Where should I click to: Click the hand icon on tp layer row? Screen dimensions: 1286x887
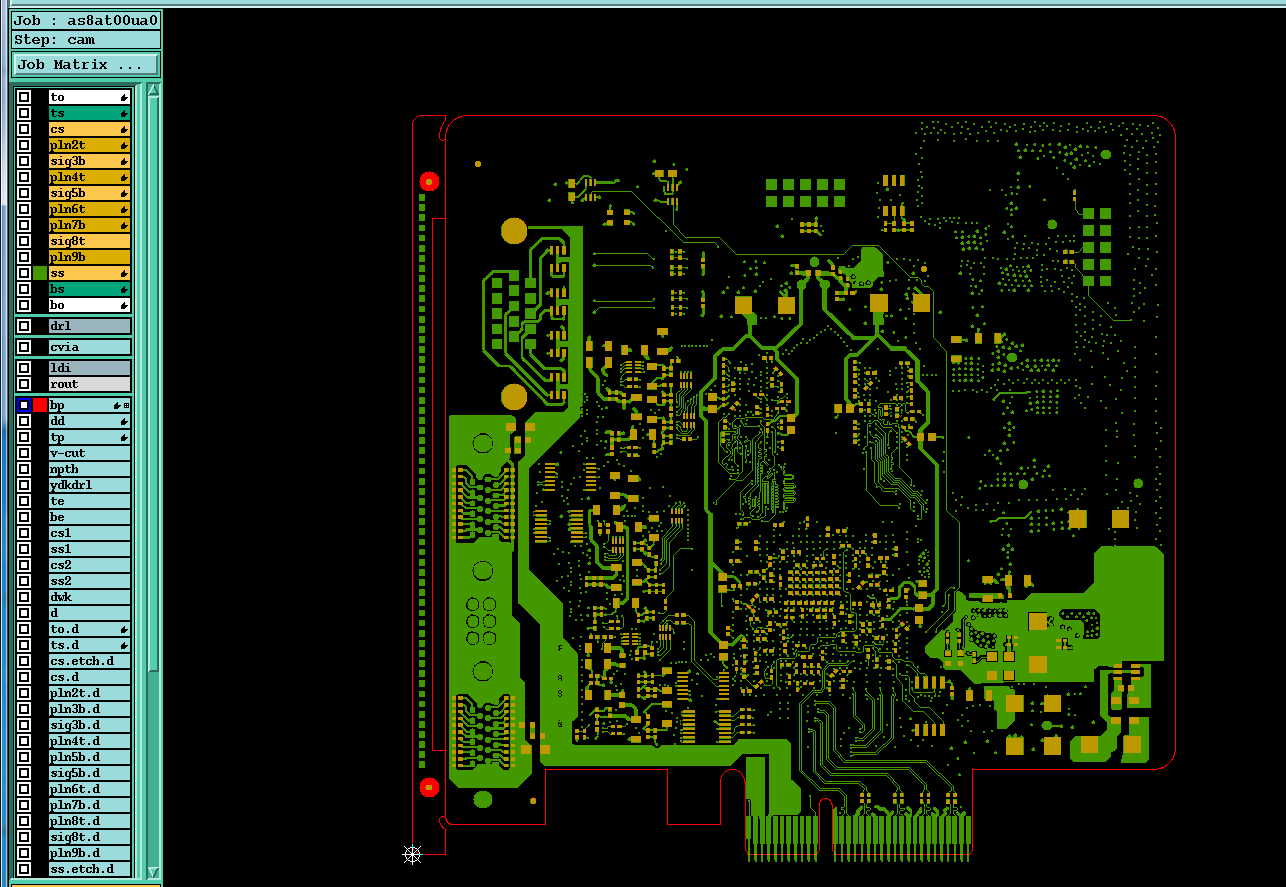124,438
